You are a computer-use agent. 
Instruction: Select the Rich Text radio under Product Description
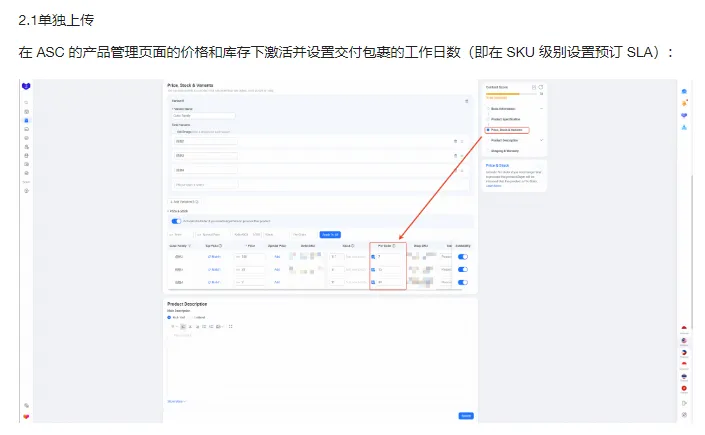pos(170,318)
